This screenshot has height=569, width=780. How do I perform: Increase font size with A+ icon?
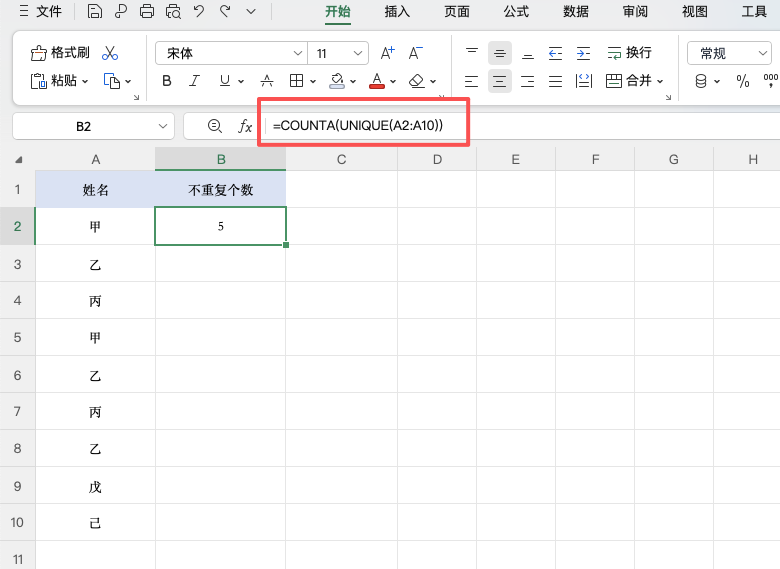(x=388, y=53)
